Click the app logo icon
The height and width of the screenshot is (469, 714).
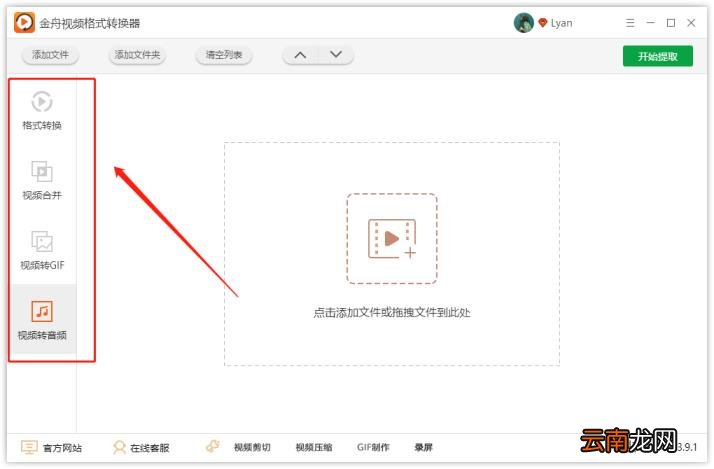(24, 22)
